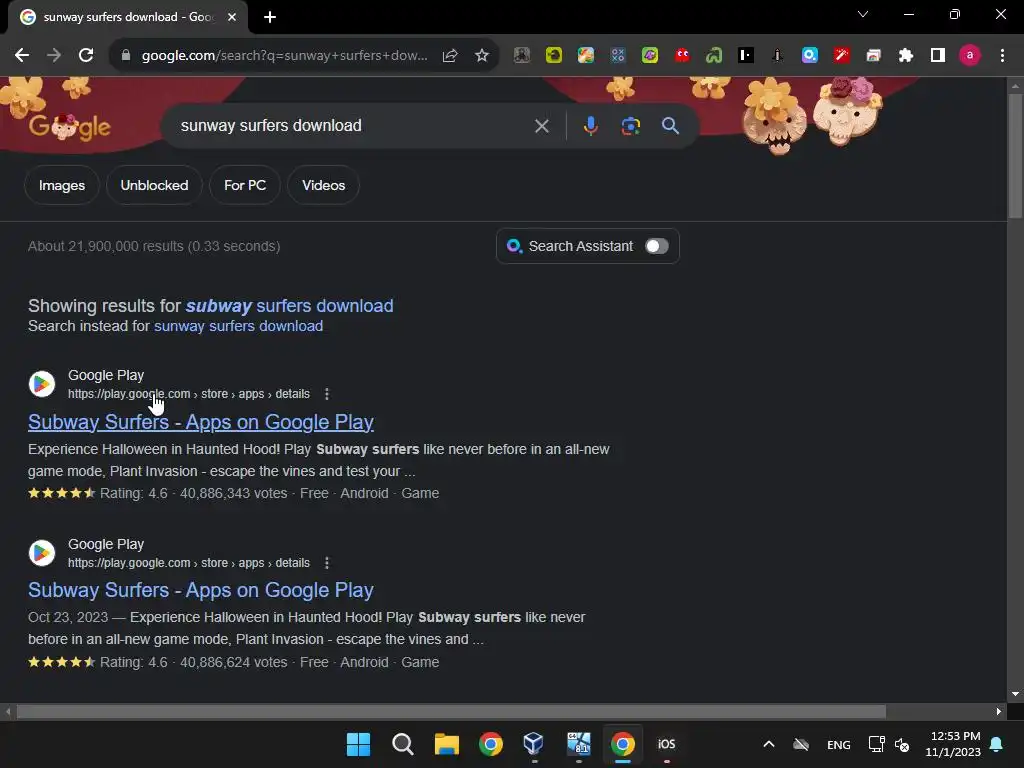Click the vertical scrollbar thumb
1024x768 pixels.
(x=1015, y=155)
